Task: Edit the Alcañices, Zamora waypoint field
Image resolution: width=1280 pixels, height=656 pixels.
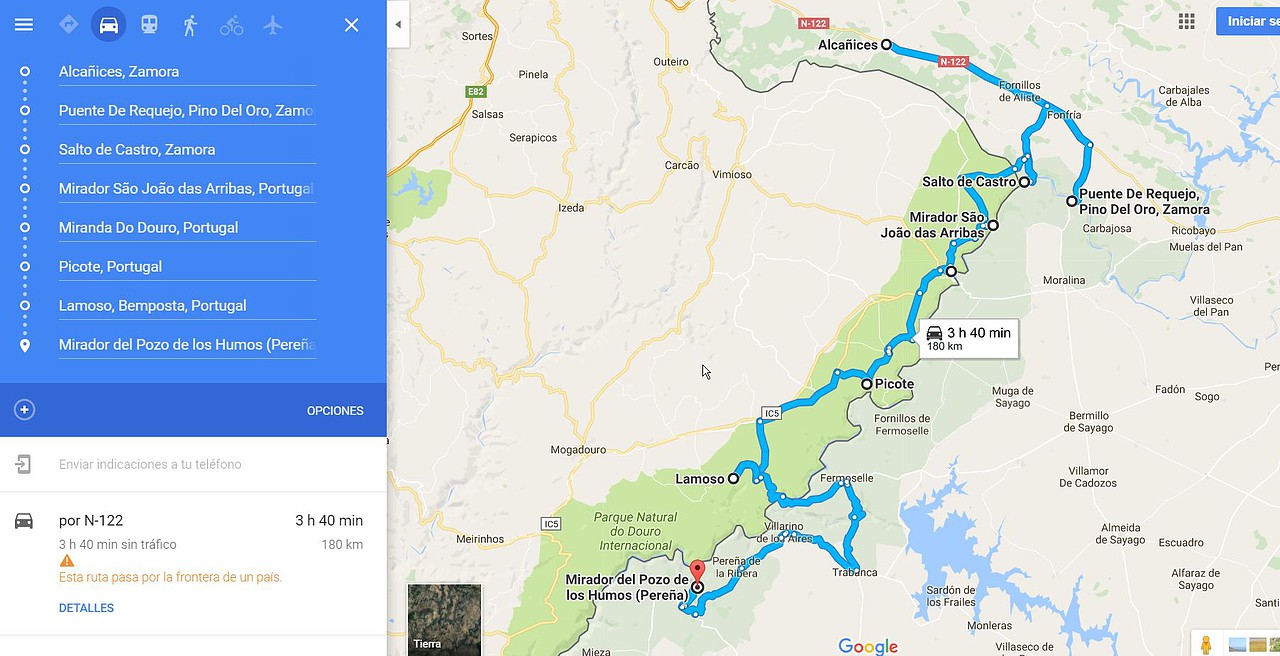Action: 187,72
